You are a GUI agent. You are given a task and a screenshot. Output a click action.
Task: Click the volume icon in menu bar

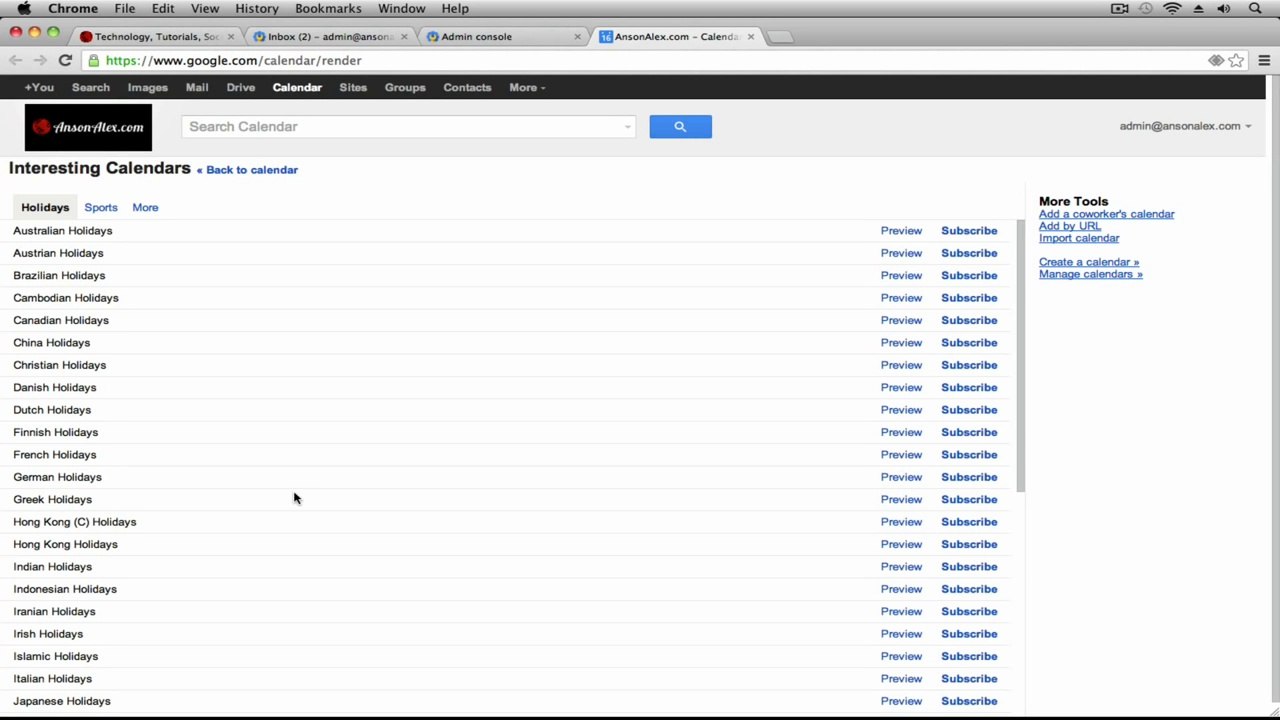coord(1223,8)
